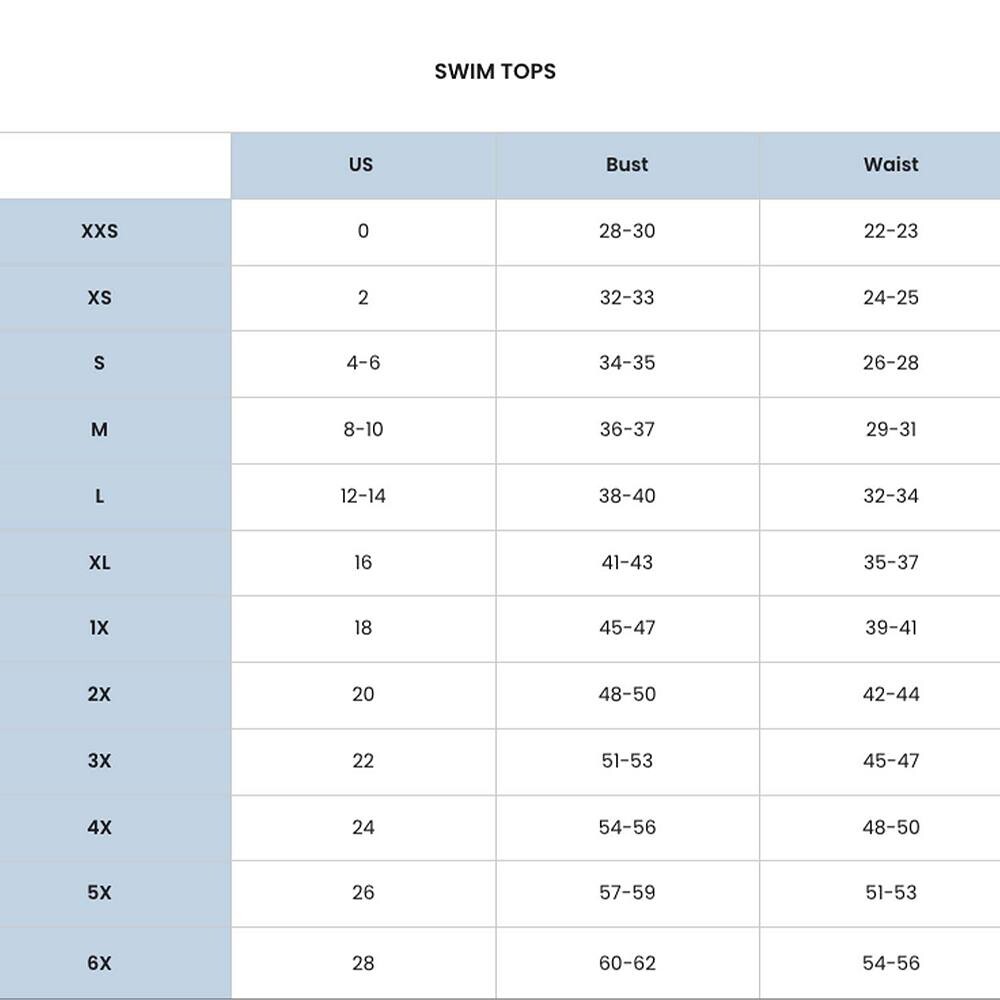Click the XL size row label
Screen dimensions: 1000x1000
99,563
